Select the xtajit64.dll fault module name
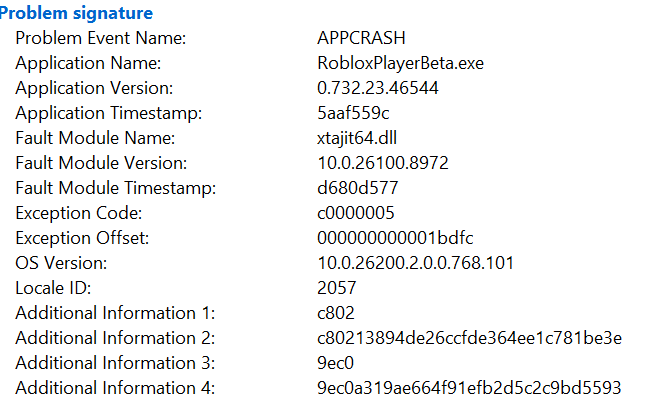The width and height of the screenshot is (657, 411). (357, 138)
